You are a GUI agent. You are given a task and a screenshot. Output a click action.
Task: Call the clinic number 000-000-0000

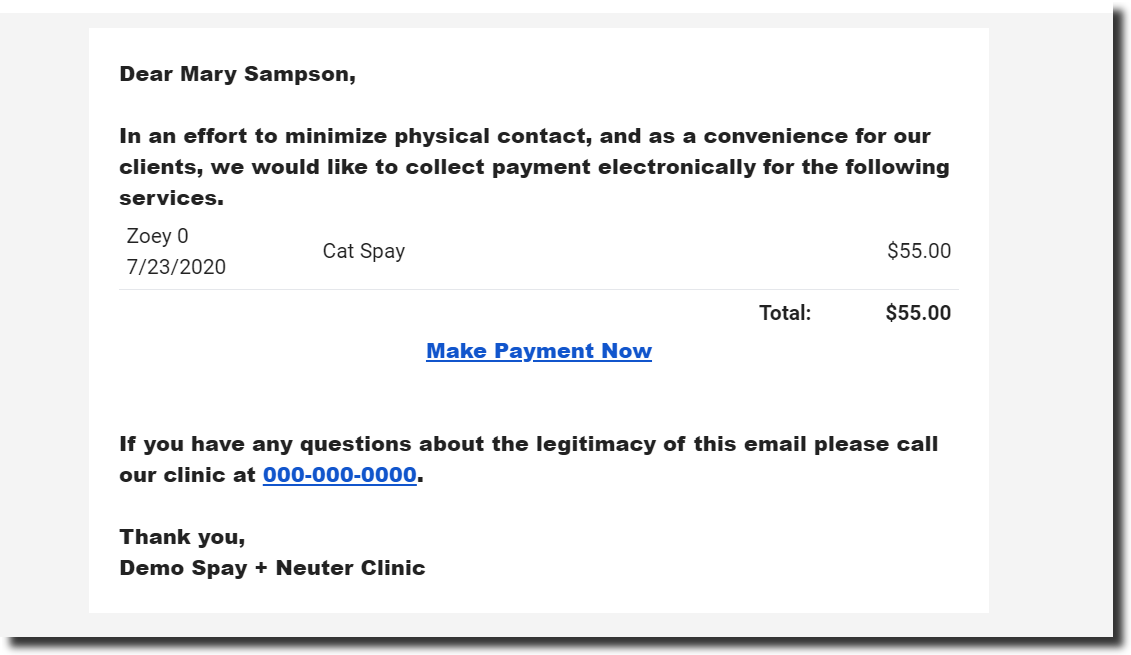click(x=339, y=475)
